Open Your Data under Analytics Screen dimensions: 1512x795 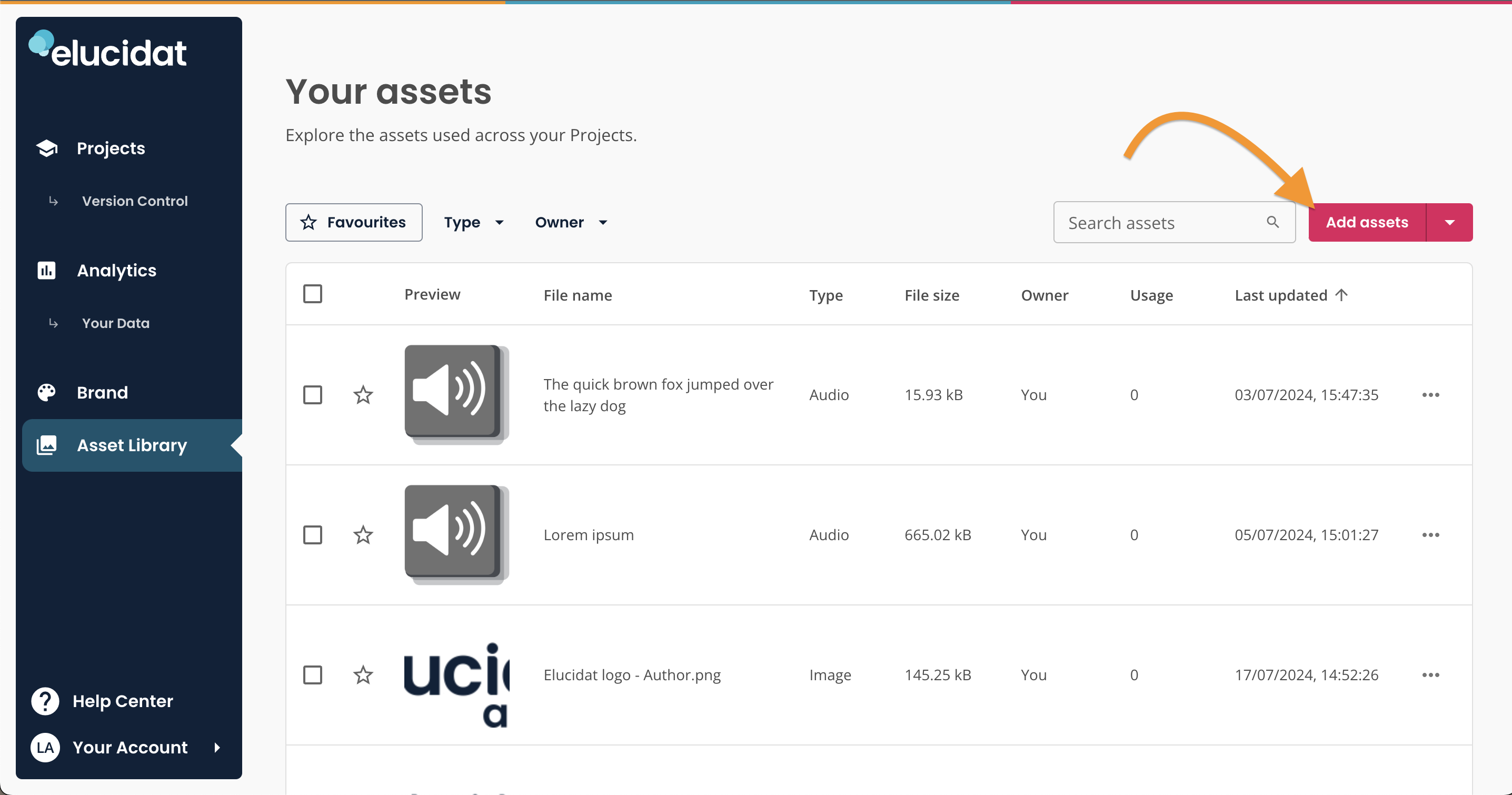pyautogui.click(x=116, y=323)
